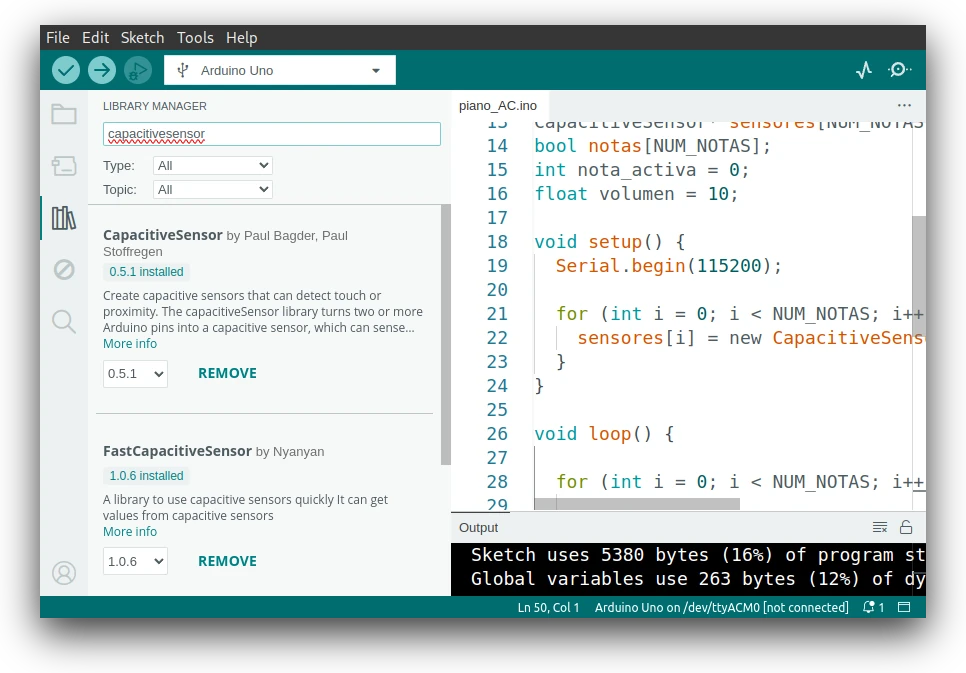Viewport: 966px width, 673px height.
Task: Expand the Topic filter dropdown
Action: point(213,189)
